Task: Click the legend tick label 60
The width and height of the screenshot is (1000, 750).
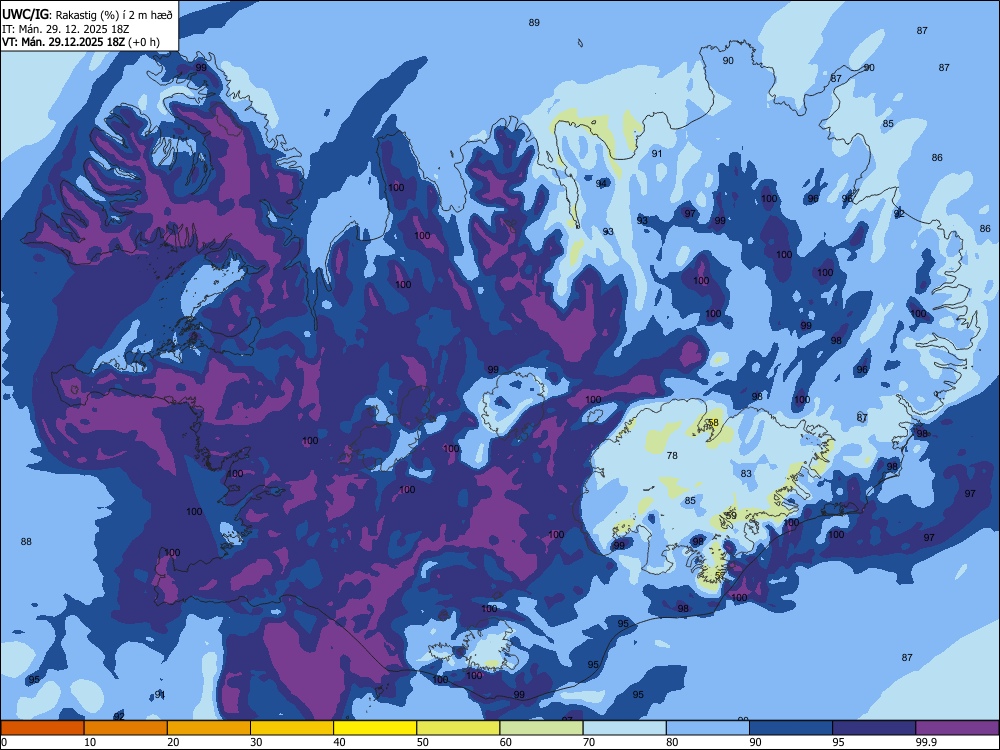Action: [506, 742]
